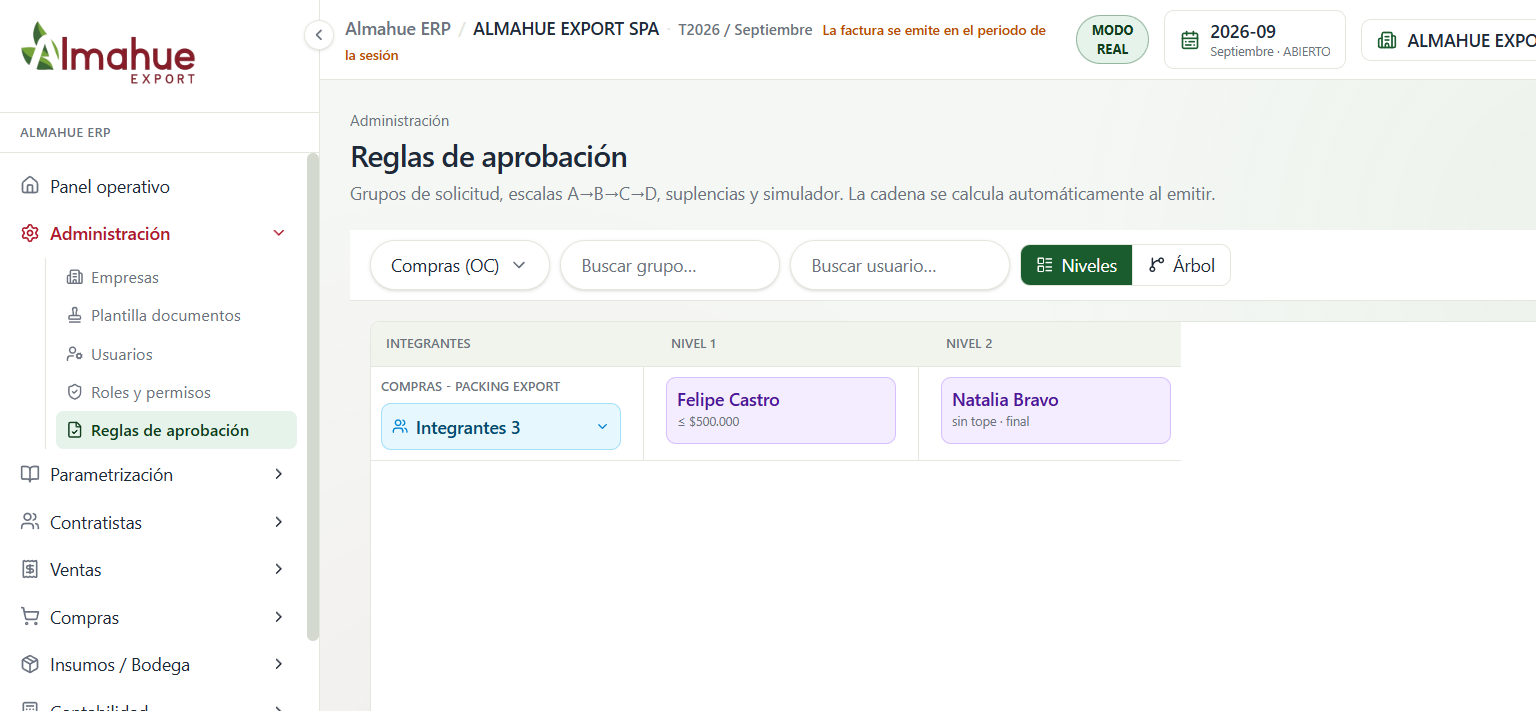Click the NIVEL 2 column header
1536x711 pixels.
click(969, 344)
